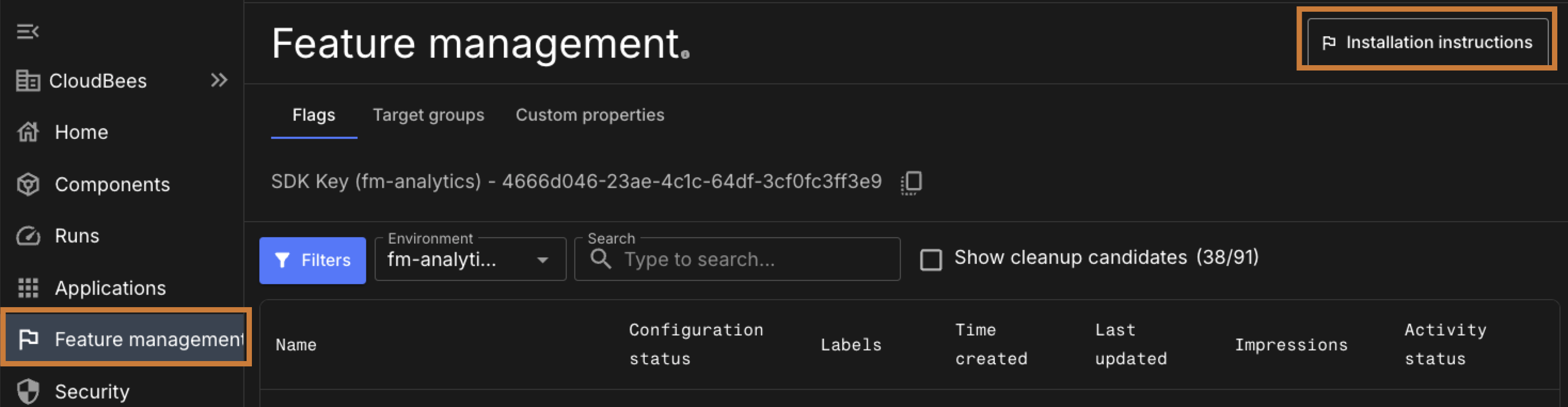Click the Applications grid icon

pos(28,287)
